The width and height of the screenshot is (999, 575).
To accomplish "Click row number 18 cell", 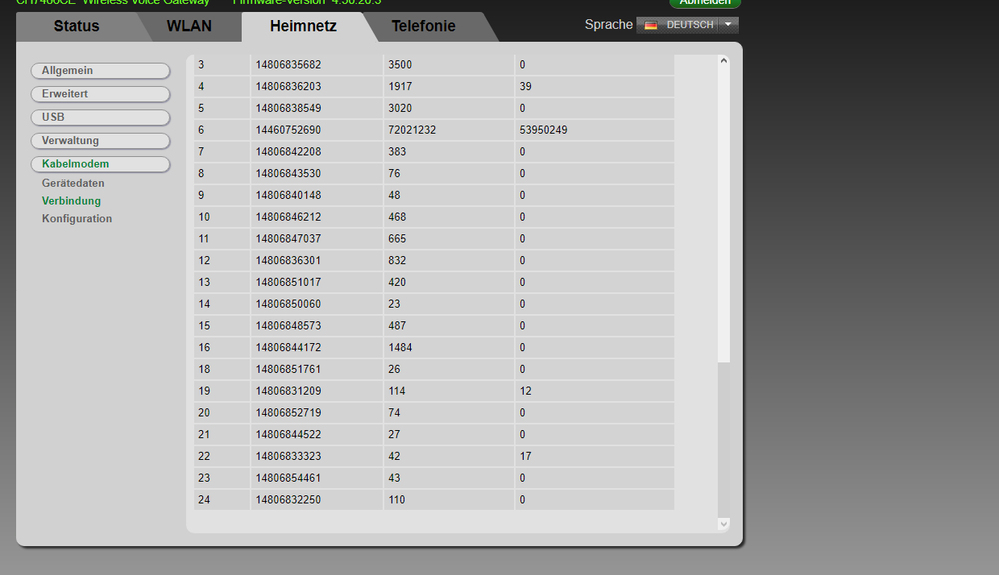I will (222, 369).
